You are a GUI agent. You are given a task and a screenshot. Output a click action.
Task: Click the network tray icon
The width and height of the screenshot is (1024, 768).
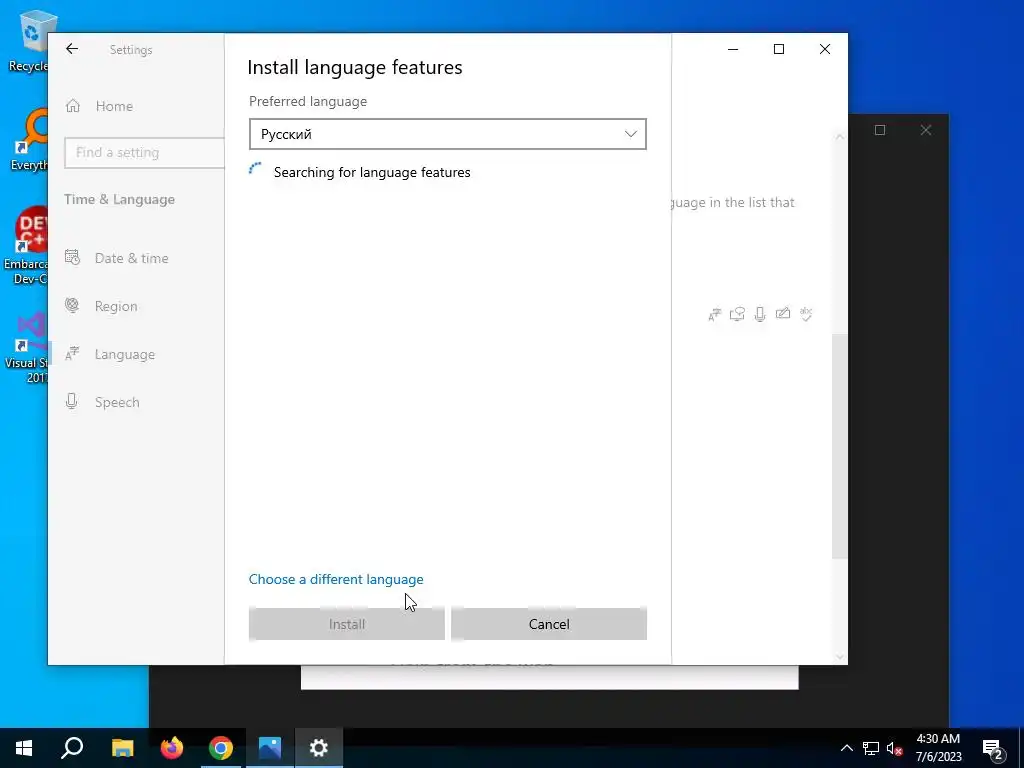click(871, 748)
